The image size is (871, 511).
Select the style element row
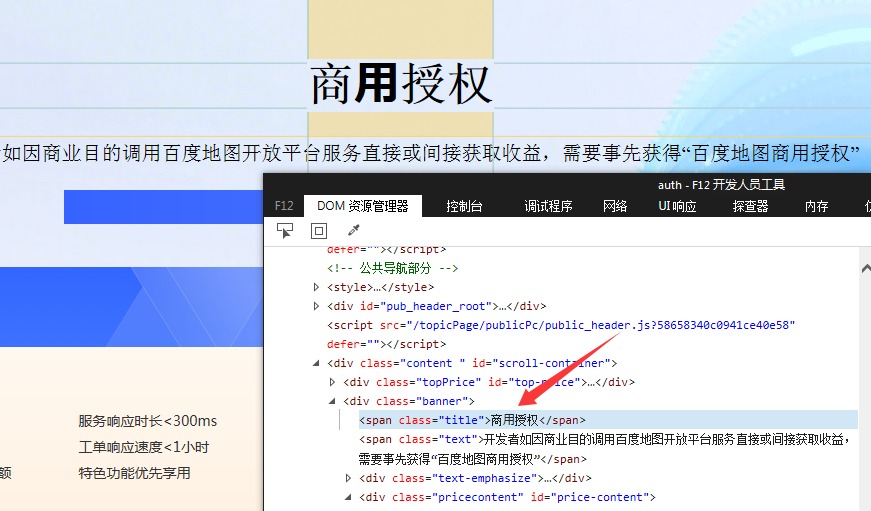click(381, 287)
